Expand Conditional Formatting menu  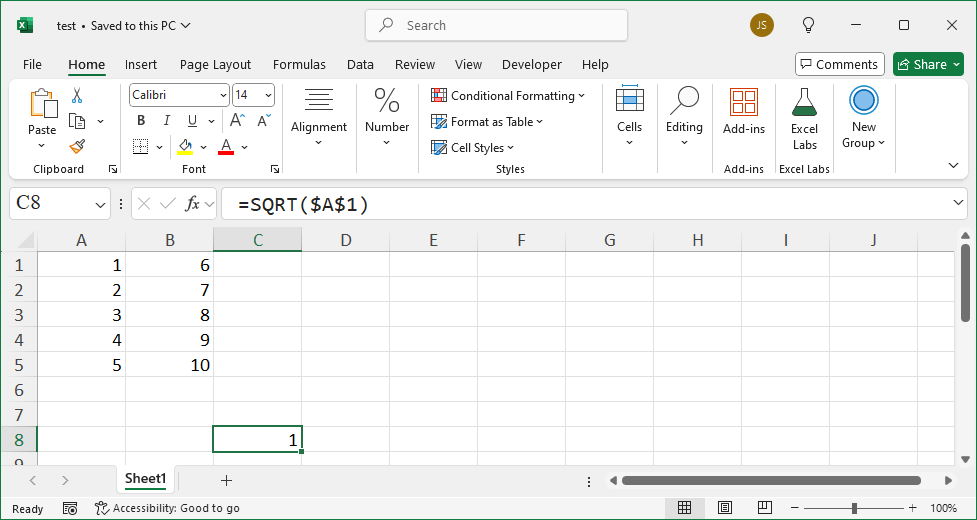pos(581,95)
